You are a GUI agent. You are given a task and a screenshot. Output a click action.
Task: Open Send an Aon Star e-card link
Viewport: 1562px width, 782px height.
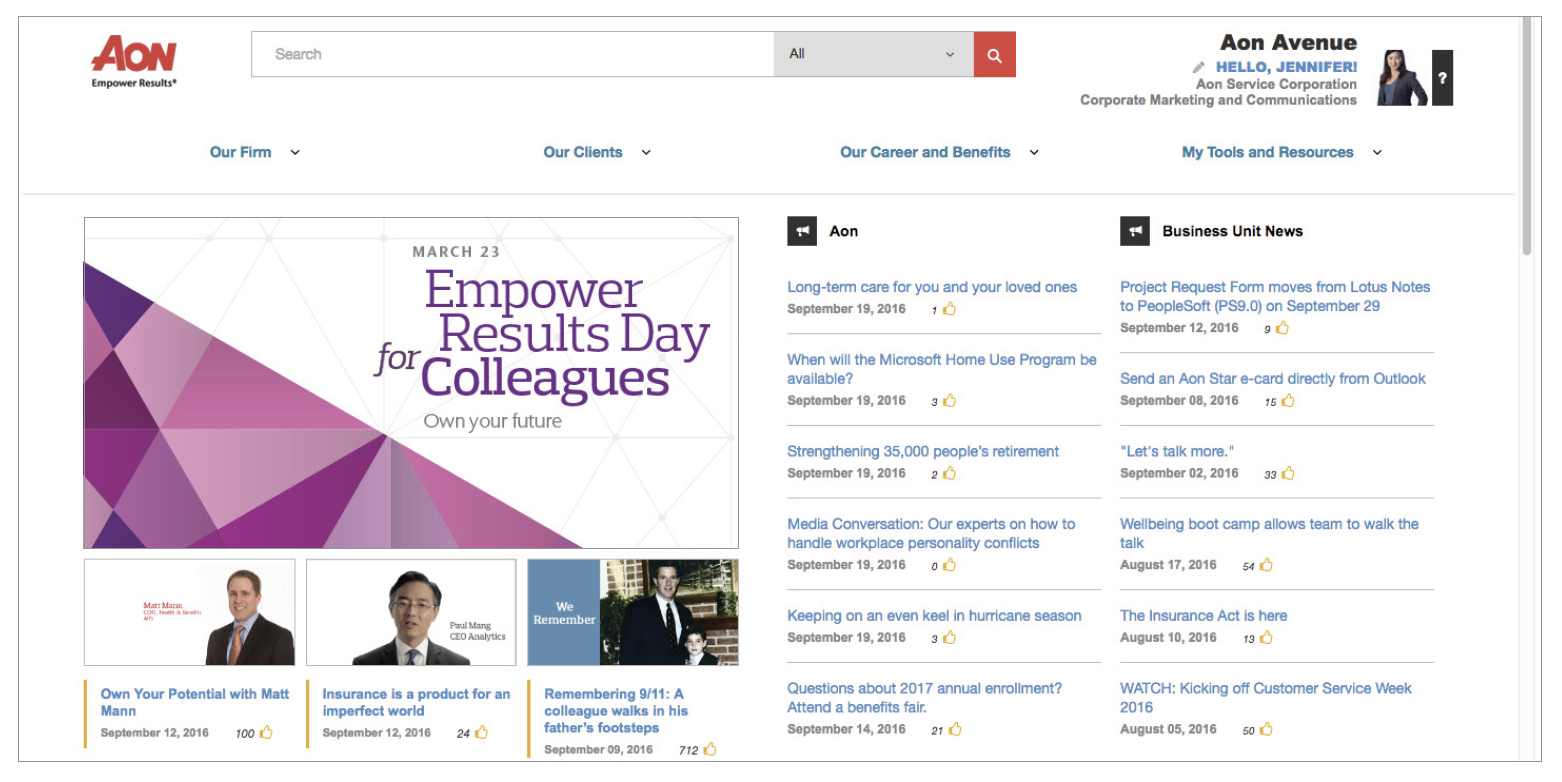[x=1273, y=378]
